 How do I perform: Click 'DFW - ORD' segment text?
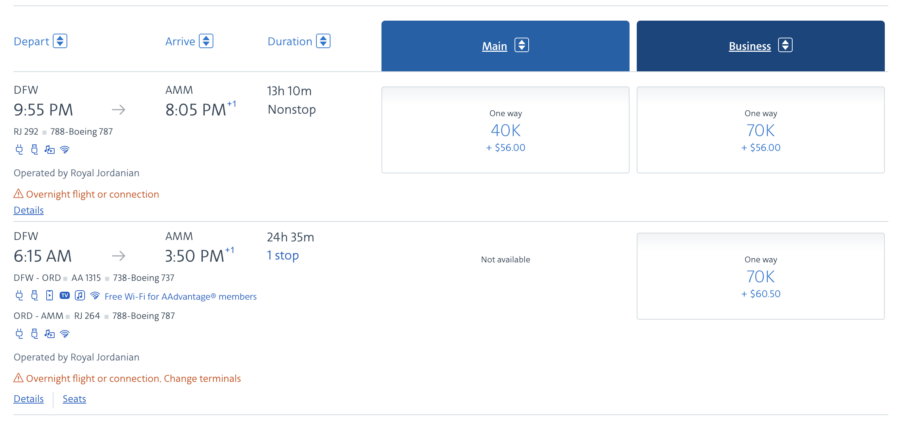37,278
